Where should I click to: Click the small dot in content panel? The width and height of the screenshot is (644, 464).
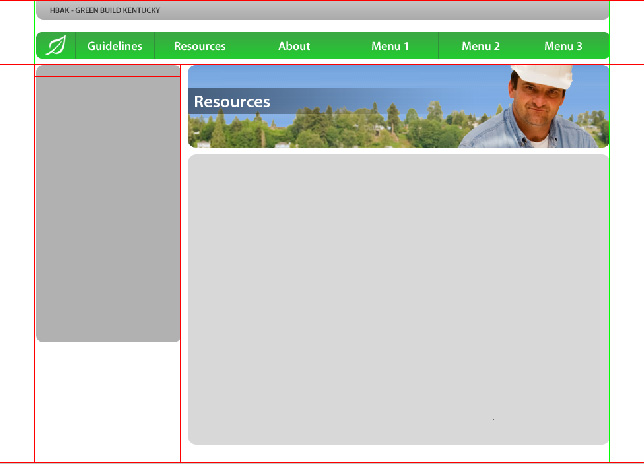[x=494, y=420]
